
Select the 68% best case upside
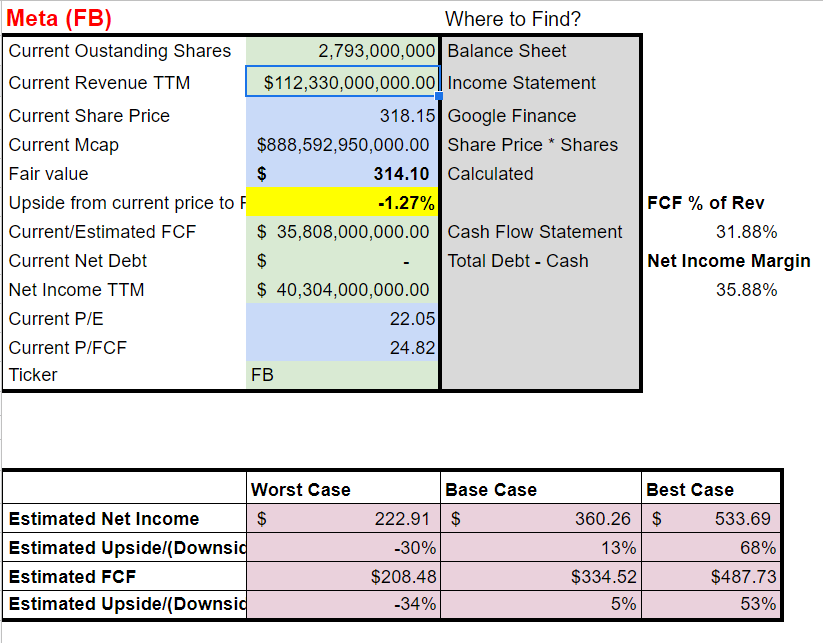(758, 548)
